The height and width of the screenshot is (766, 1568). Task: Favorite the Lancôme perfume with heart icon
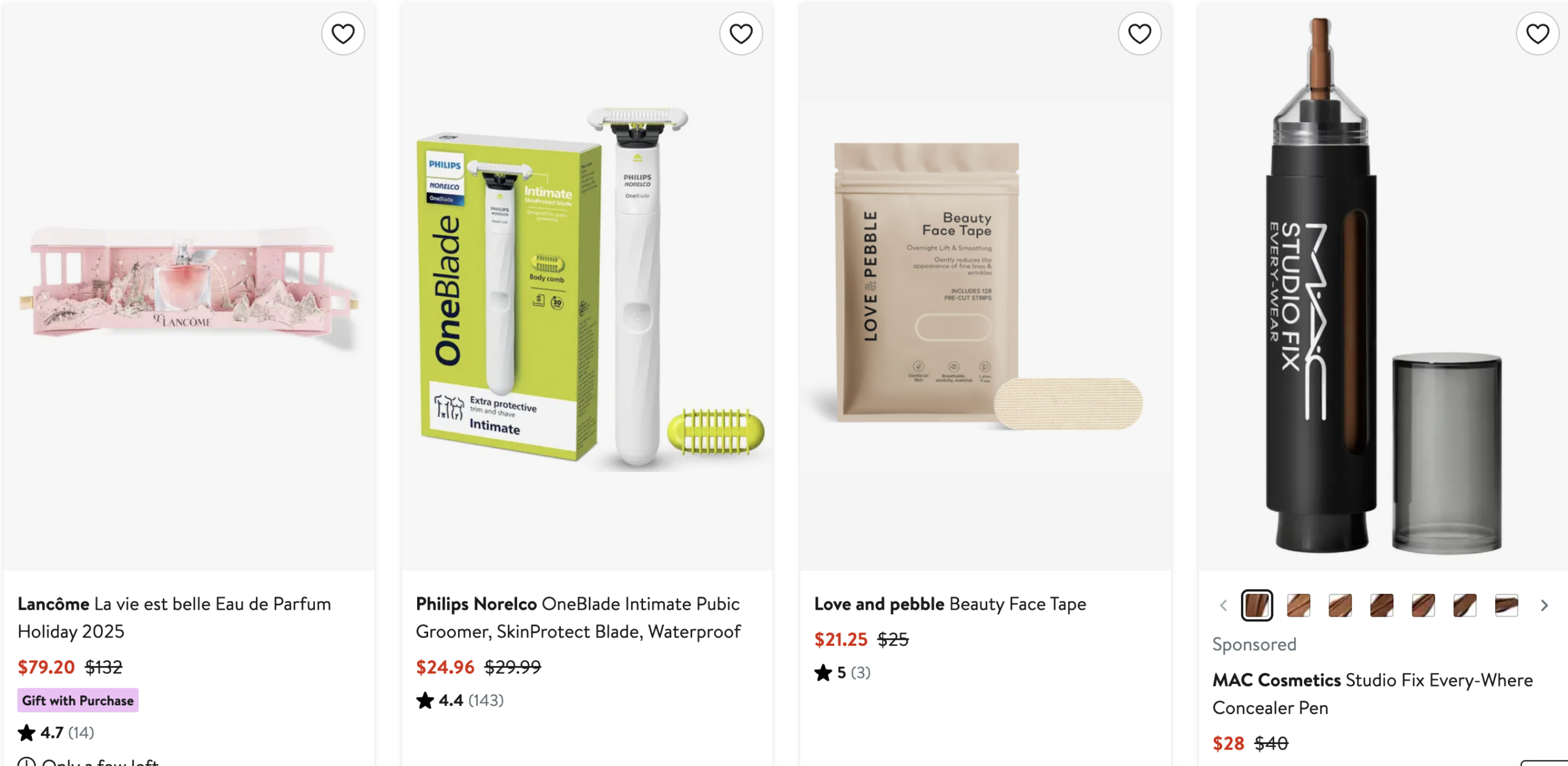(x=343, y=34)
